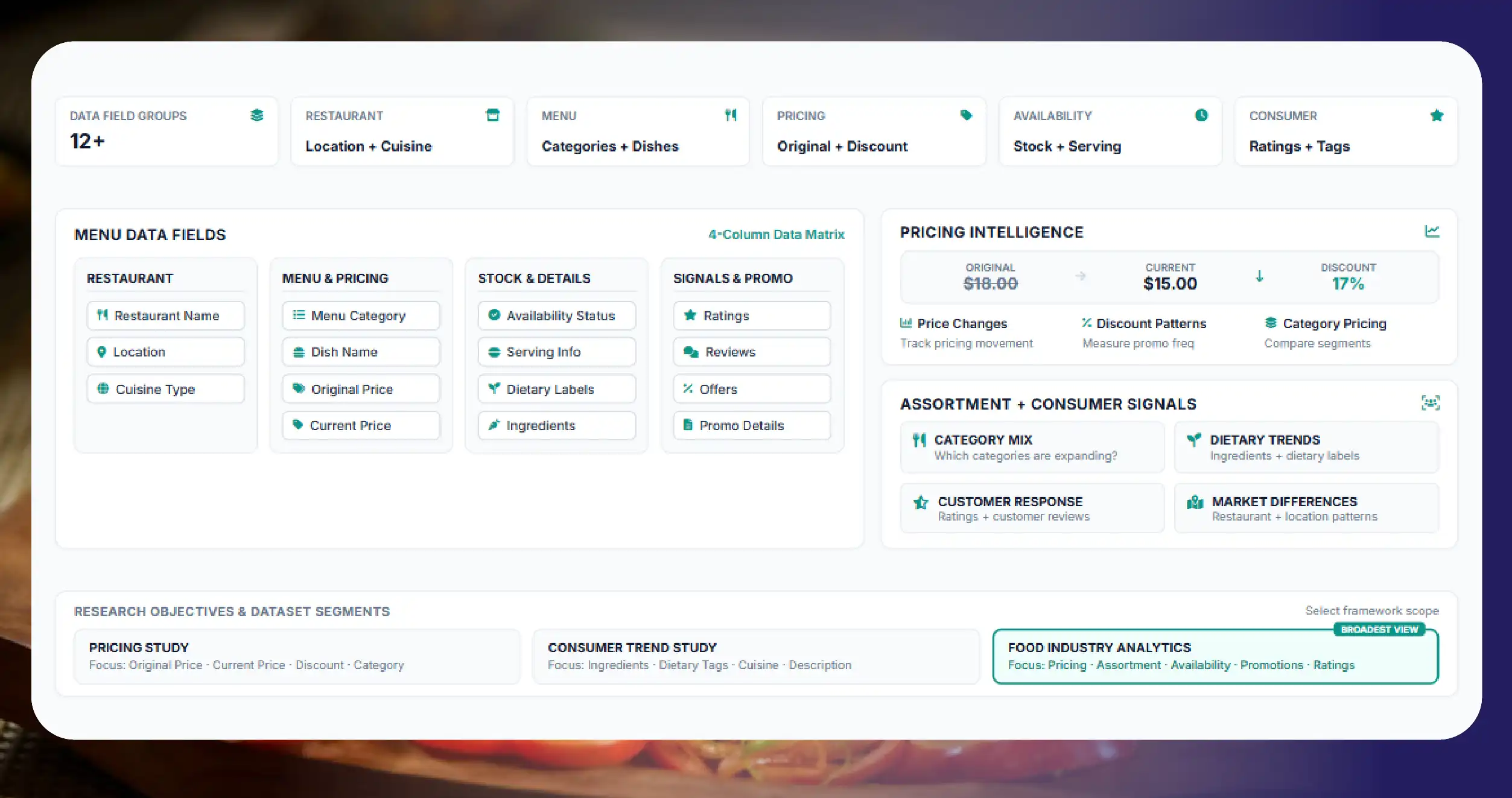Click the Select framework scope text
Screen dimensions: 1512x798
[1372, 610]
